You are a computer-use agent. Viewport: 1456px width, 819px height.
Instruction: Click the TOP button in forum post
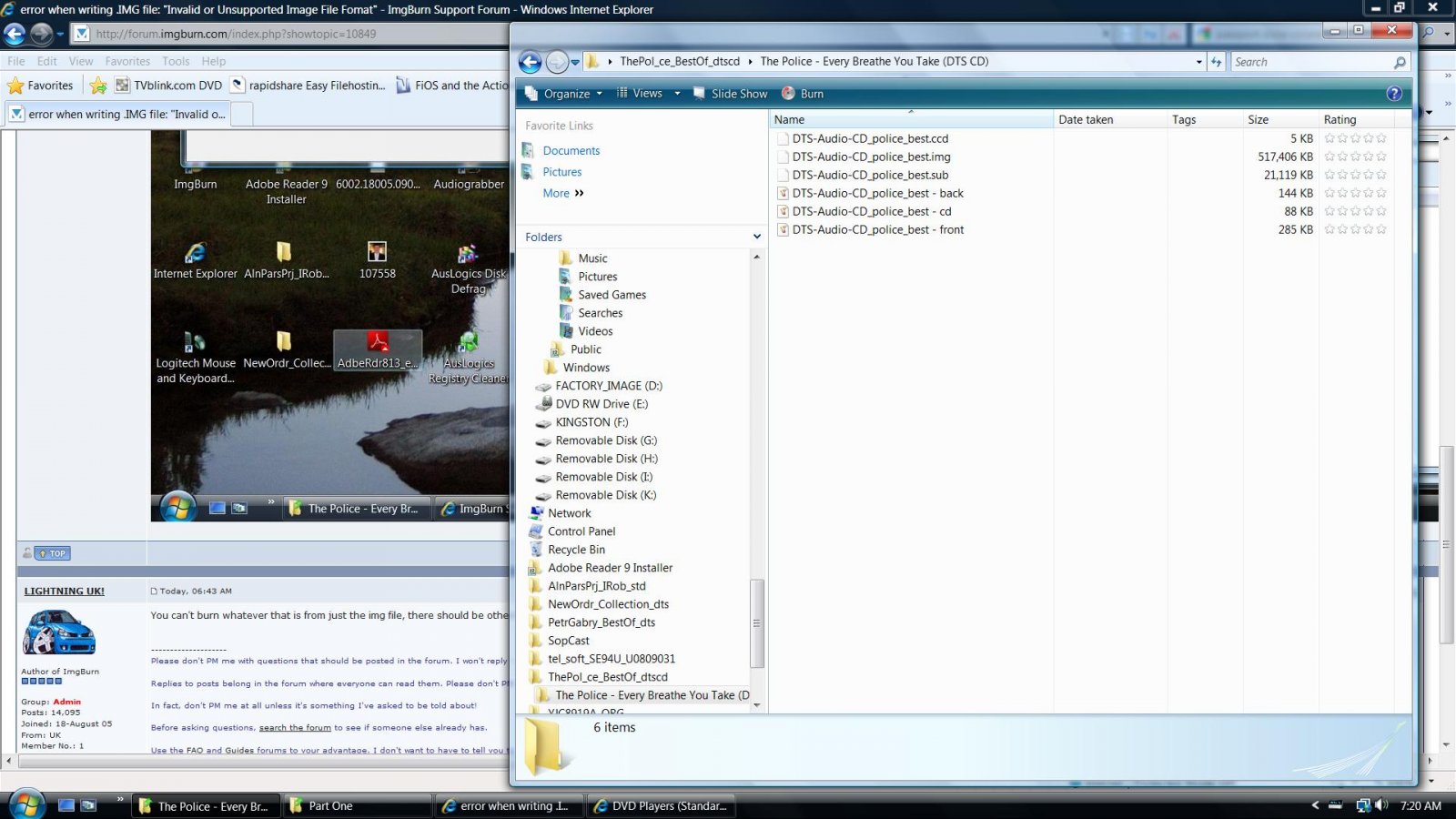point(53,553)
